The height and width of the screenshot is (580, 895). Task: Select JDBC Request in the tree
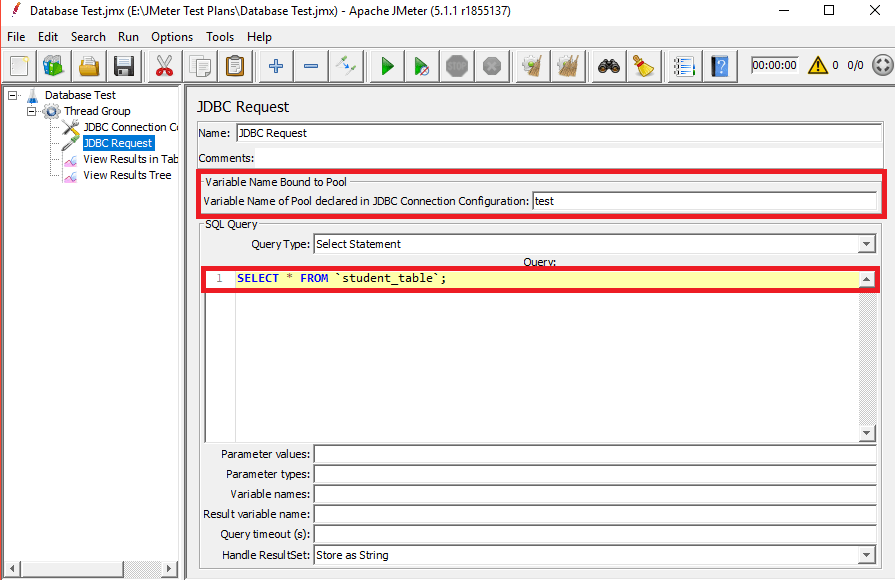click(118, 143)
